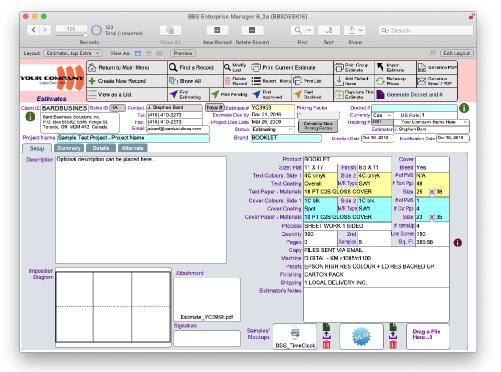501x372 pixels.
Task: Click the Find a Record magnifier icon
Action: point(173,68)
